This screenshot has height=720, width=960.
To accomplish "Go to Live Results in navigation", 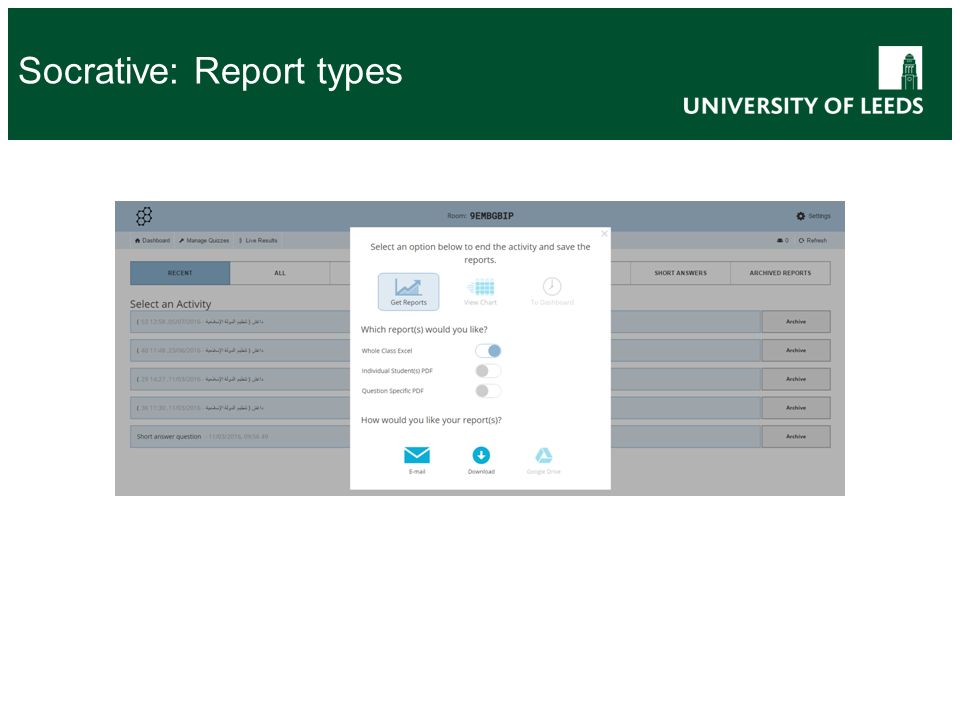I will point(258,241).
